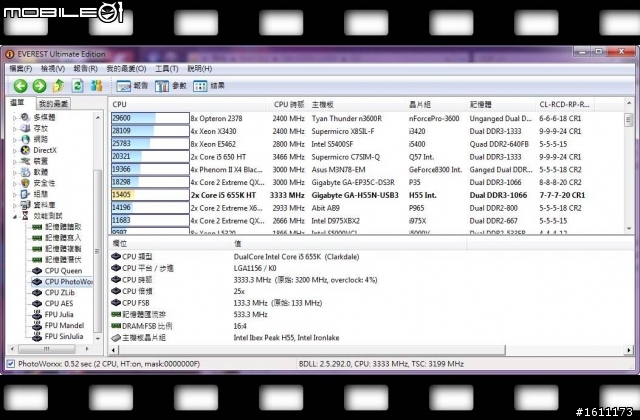Switch to the 選單 tab
The image size is (640, 420).
coord(18,102)
